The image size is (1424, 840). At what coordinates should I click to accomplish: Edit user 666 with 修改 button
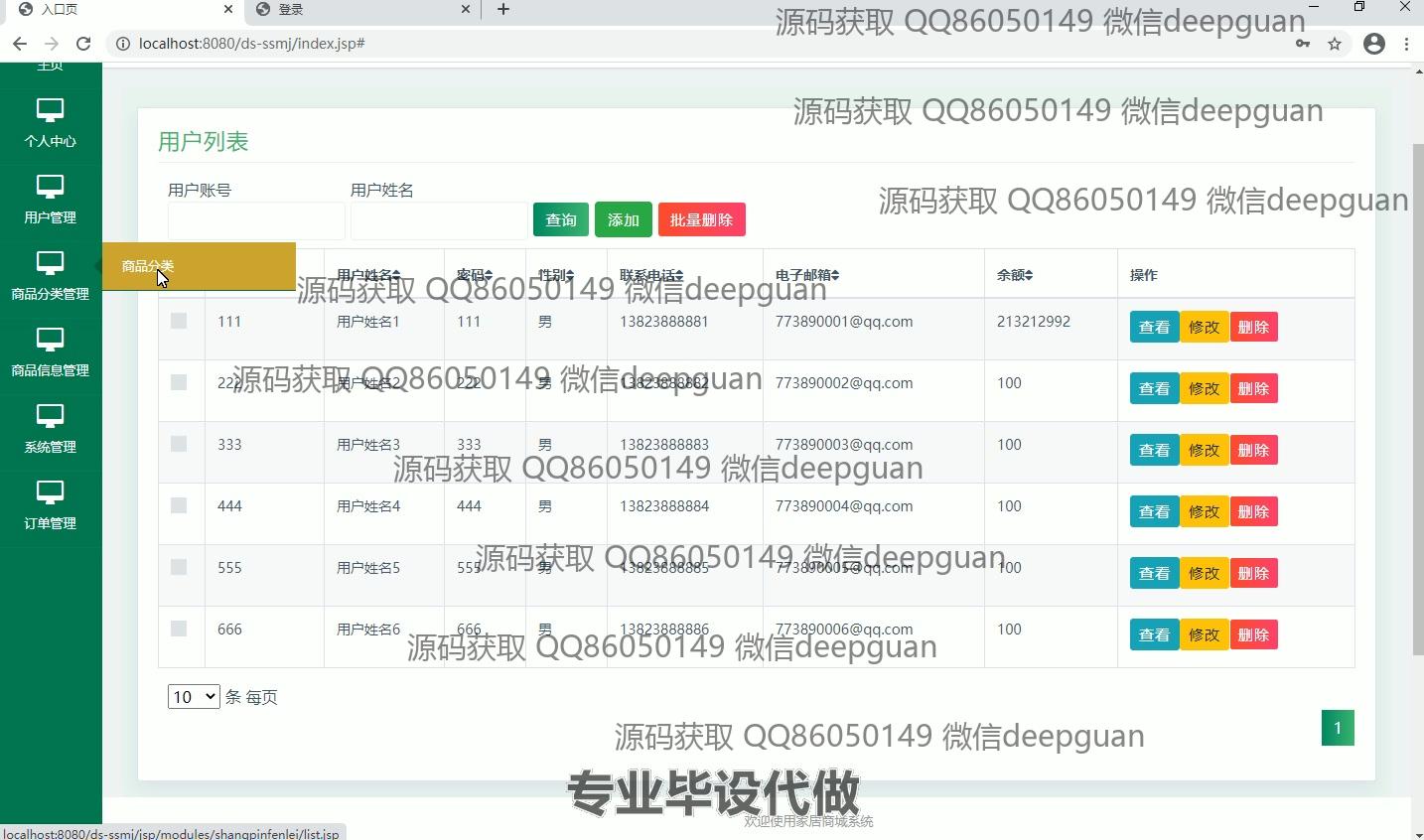tap(1204, 634)
